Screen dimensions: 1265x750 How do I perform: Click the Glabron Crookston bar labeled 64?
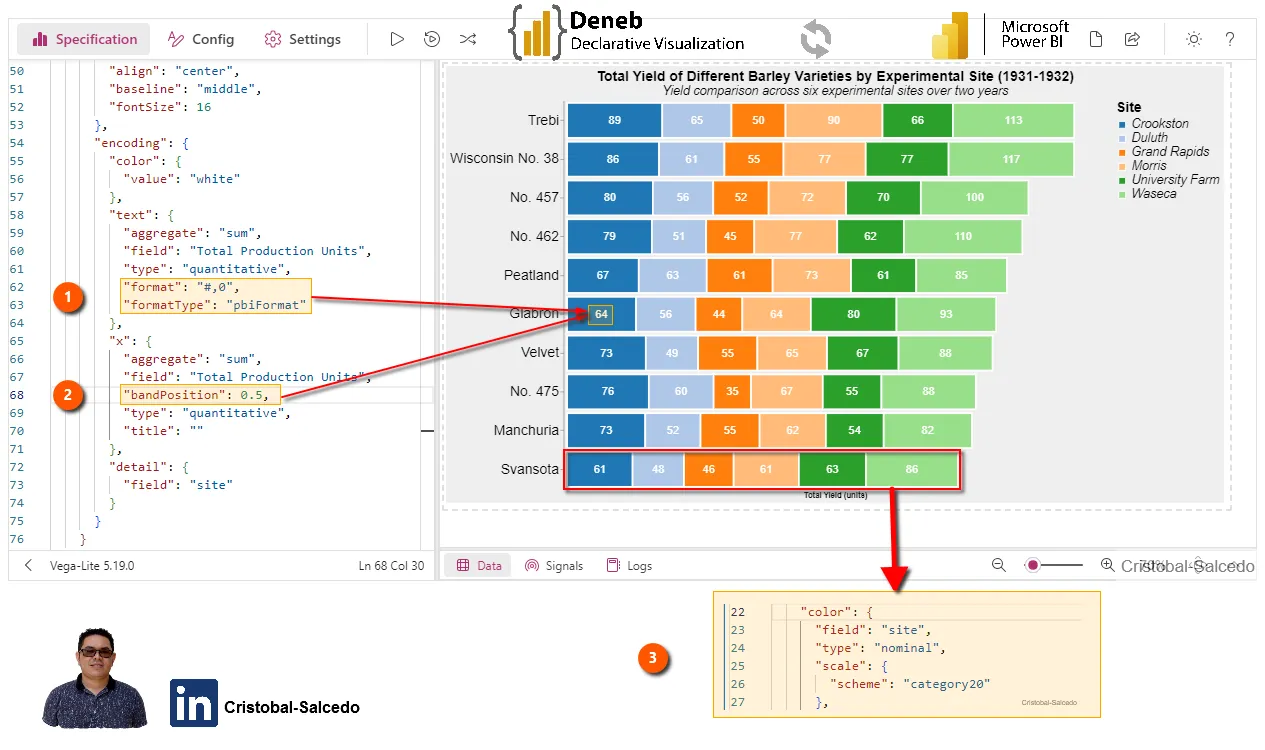[x=600, y=314]
